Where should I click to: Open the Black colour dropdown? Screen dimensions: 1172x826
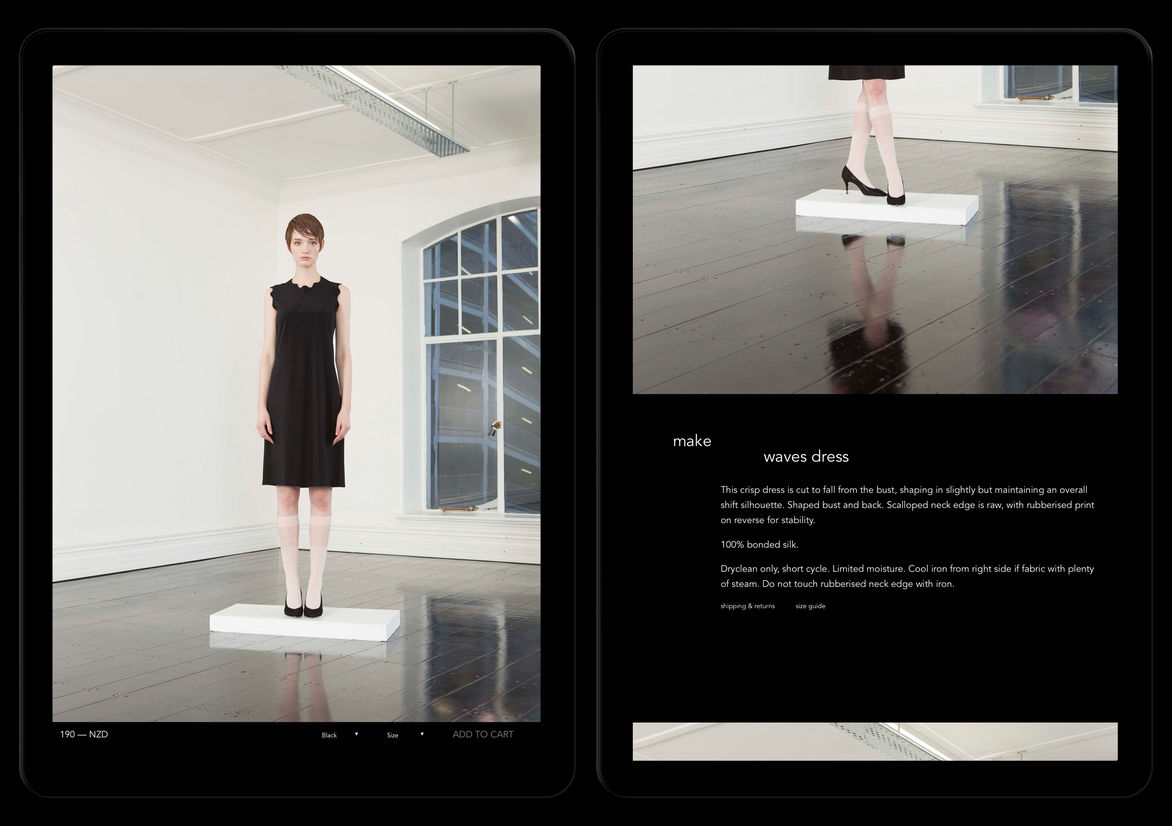(330, 735)
